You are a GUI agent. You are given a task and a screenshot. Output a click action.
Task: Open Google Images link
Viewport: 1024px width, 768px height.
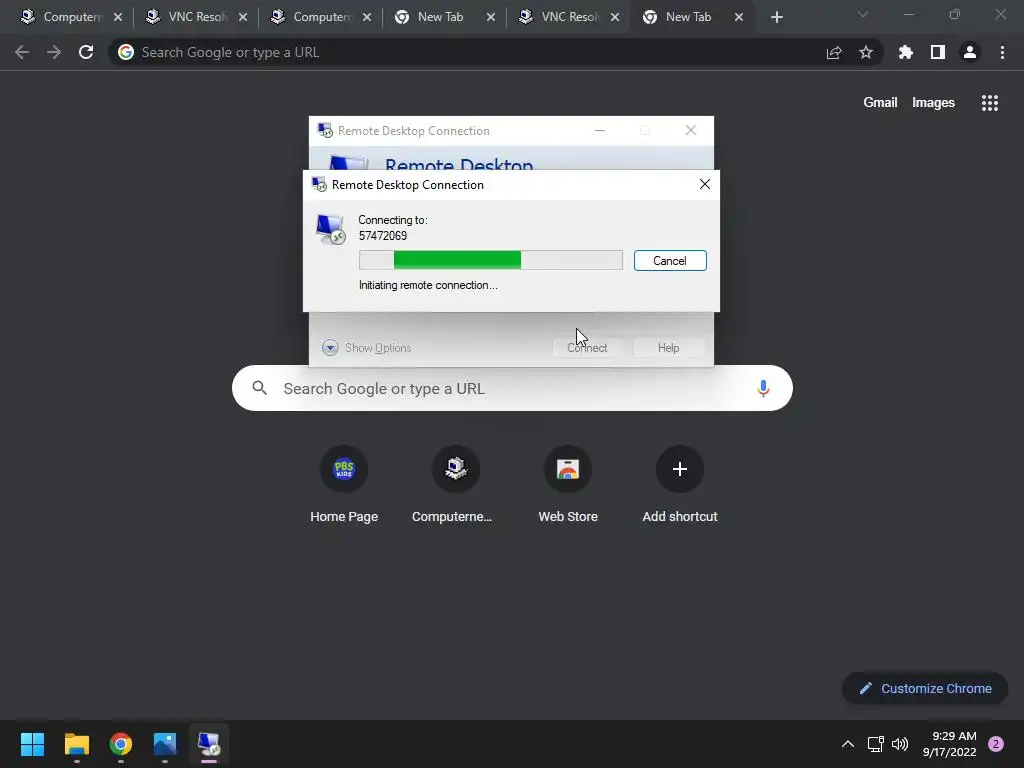[933, 103]
